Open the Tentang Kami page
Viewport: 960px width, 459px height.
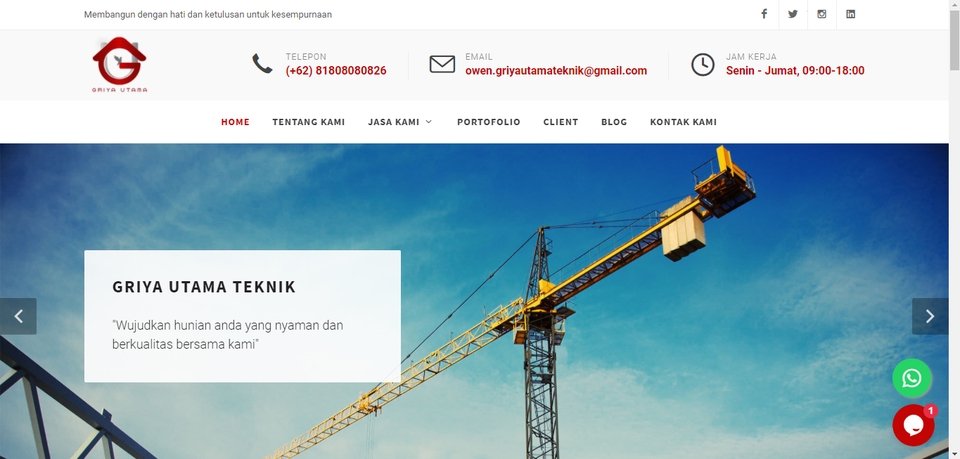click(x=309, y=122)
